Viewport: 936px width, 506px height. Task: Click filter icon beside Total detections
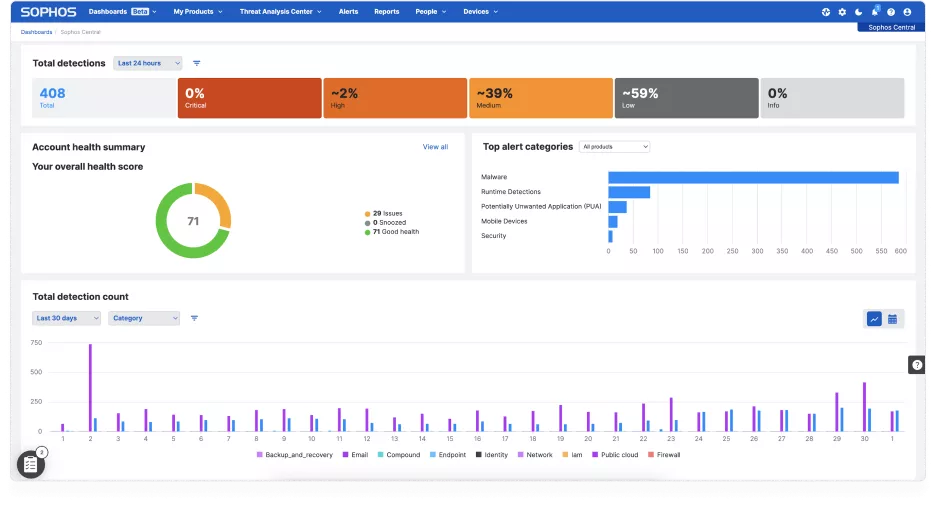pos(197,63)
